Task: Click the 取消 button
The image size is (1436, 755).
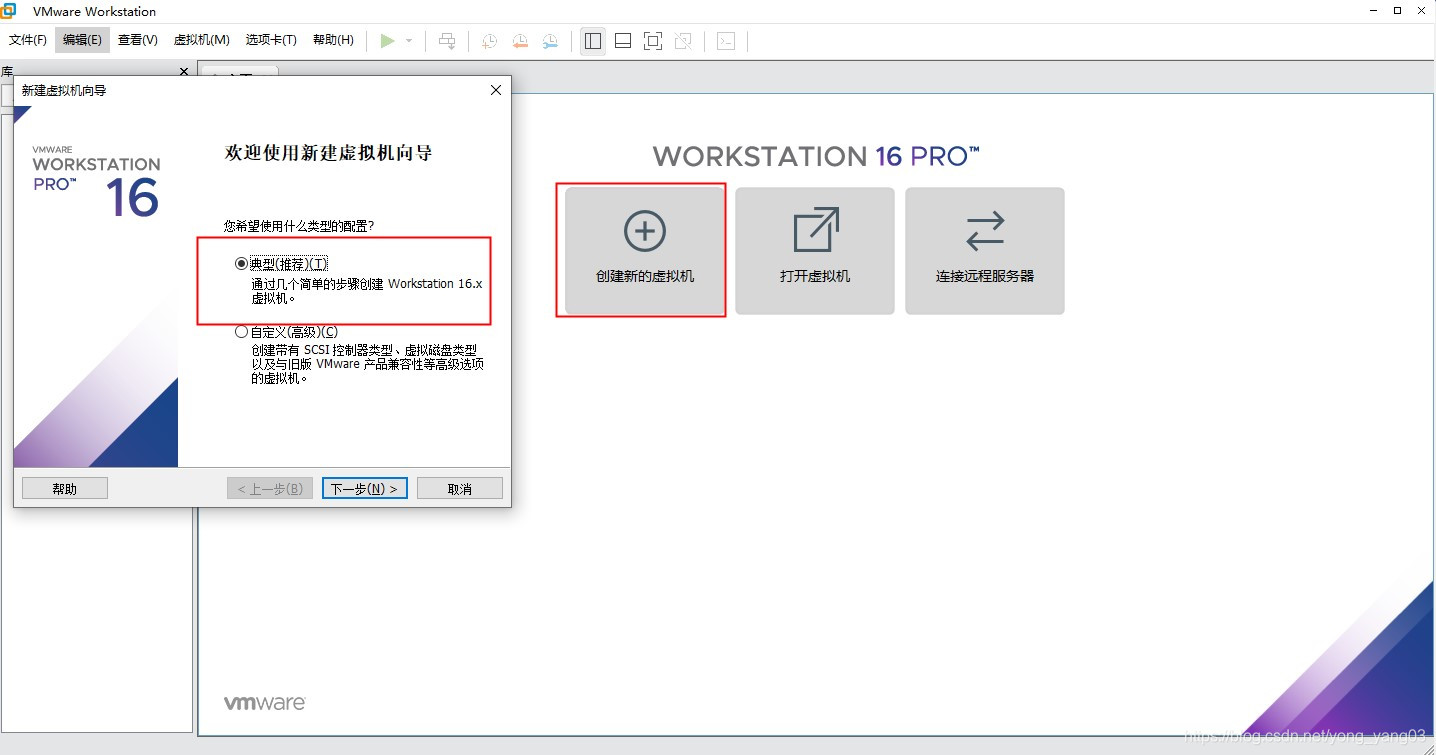Action: (x=460, y=488)
